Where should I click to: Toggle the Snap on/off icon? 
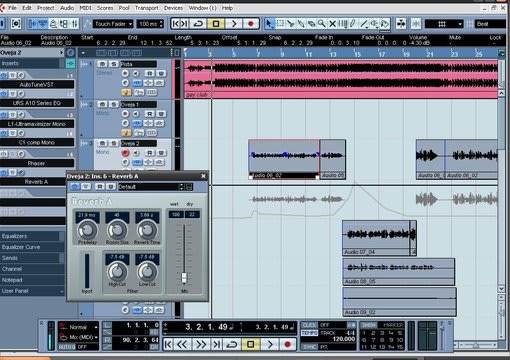coord(416,24)
